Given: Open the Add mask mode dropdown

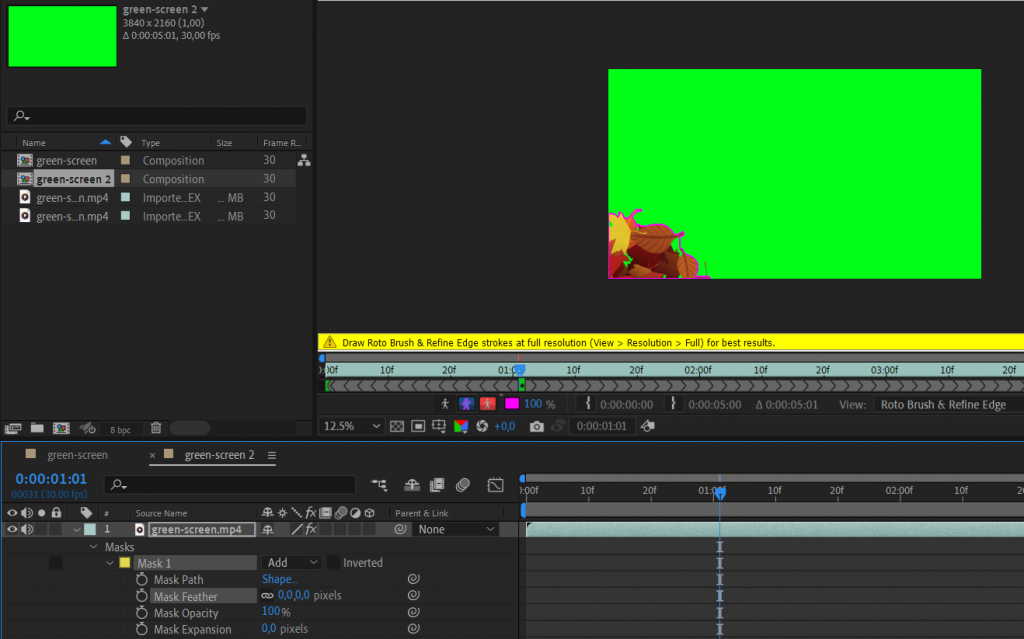Looking at the screenshot, I should click(x=290, y=562).
